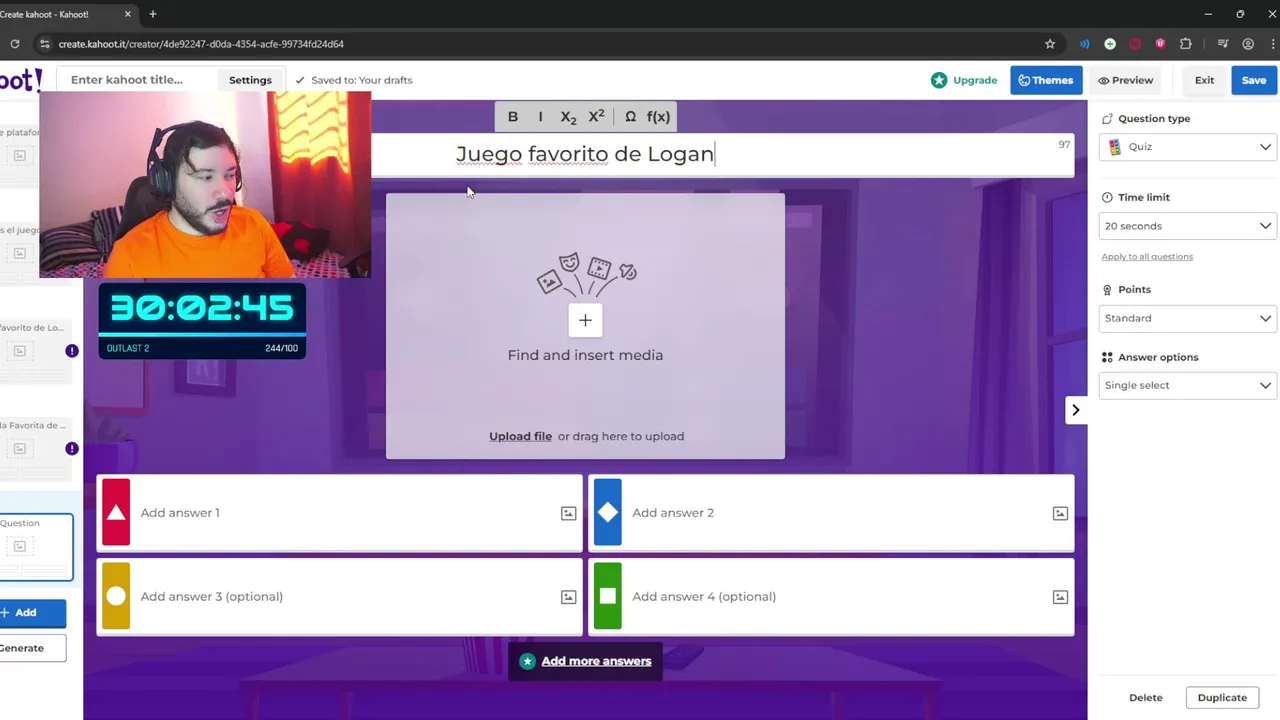Save the kahoot
The height and width of the screenshot is (720, 1280).
tap(1254, 80)
